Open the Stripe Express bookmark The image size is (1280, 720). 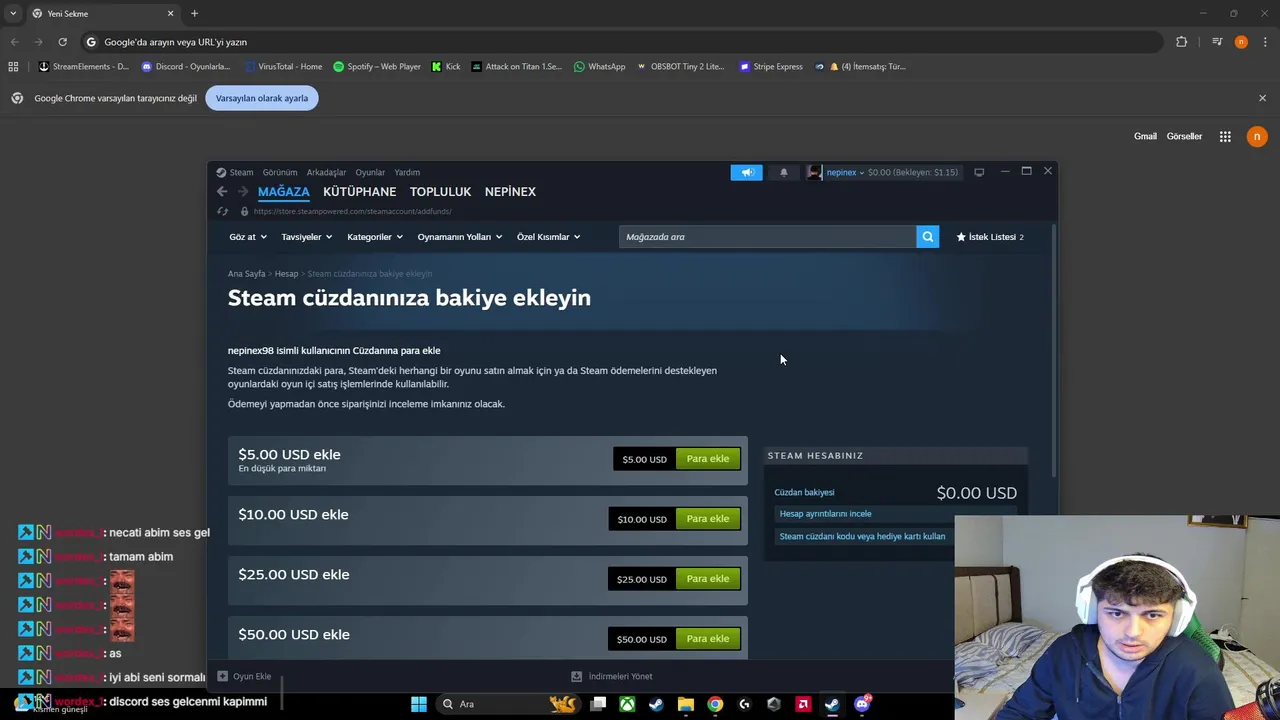pyautogui.click(x=771, y=67)
